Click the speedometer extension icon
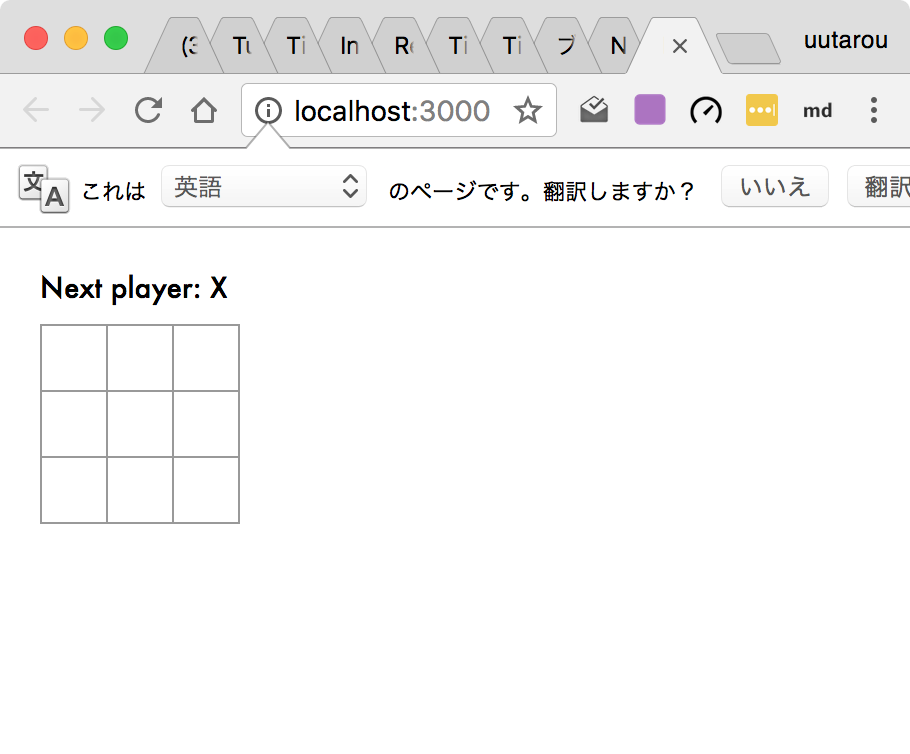 705,110
